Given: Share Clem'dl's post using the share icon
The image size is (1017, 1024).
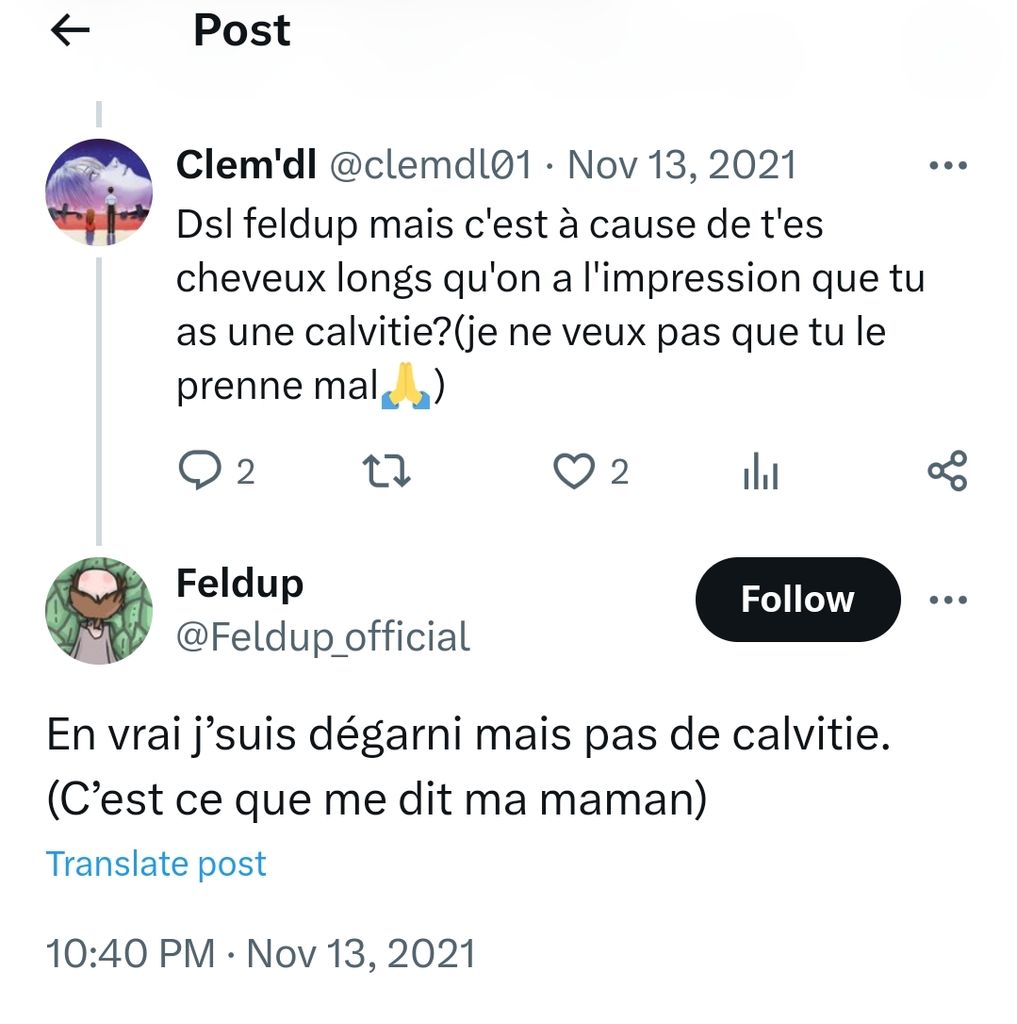Looking at the screenshot, I should click(947, 470).
